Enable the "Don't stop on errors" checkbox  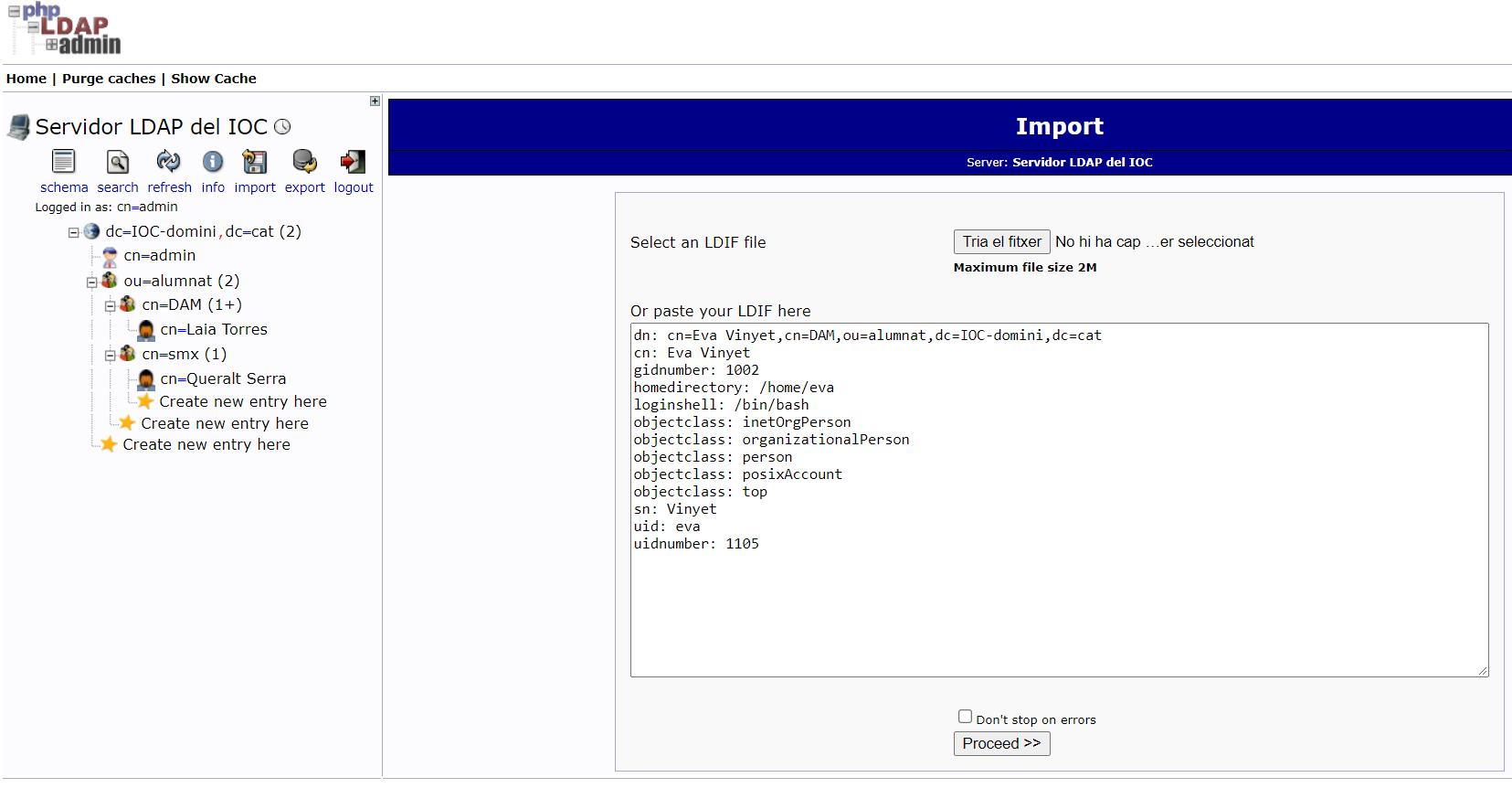tap(965, 717)
